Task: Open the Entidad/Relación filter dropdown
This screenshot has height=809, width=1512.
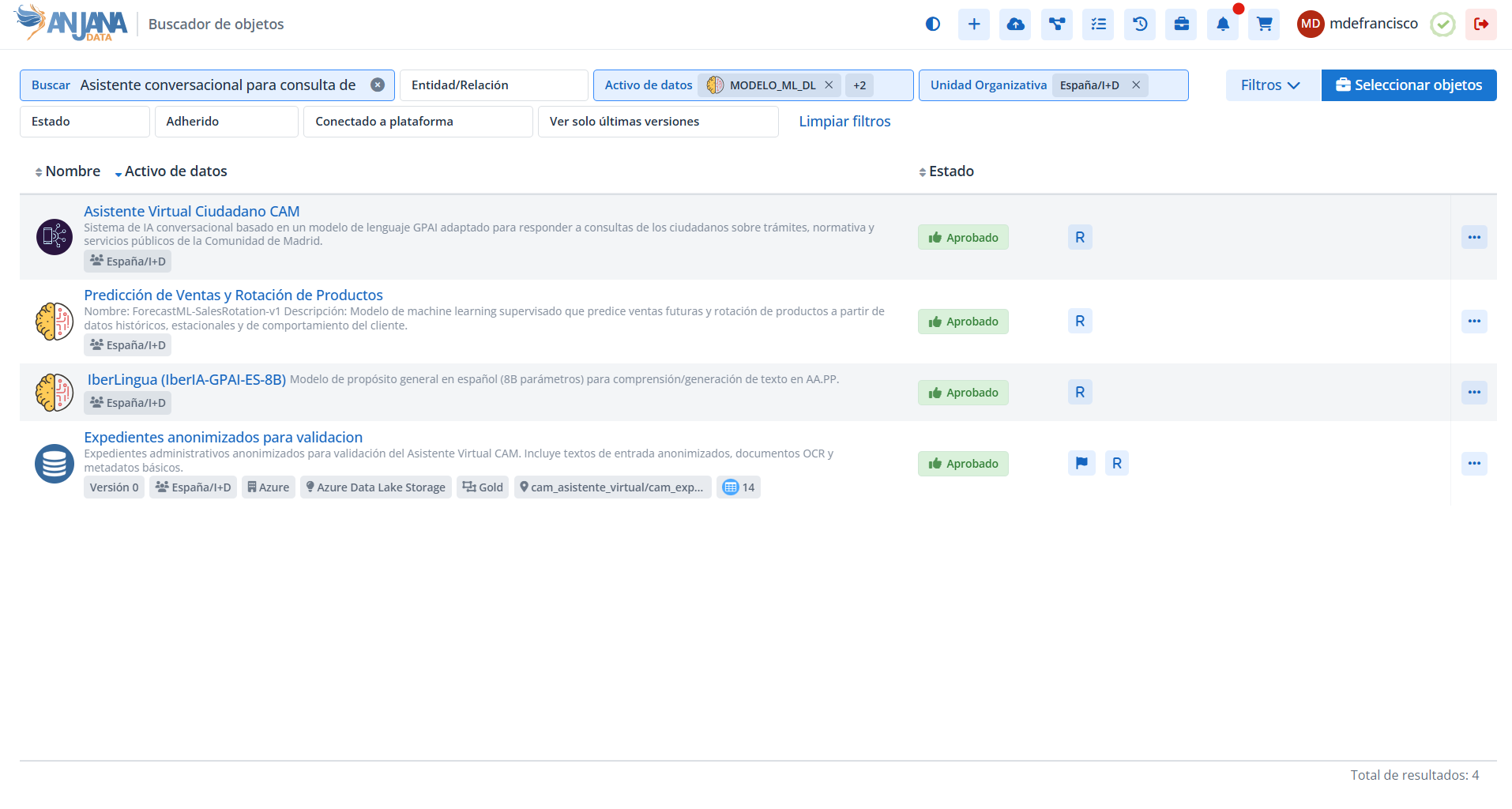Action: pyautogui.click(x=493, y=85)
